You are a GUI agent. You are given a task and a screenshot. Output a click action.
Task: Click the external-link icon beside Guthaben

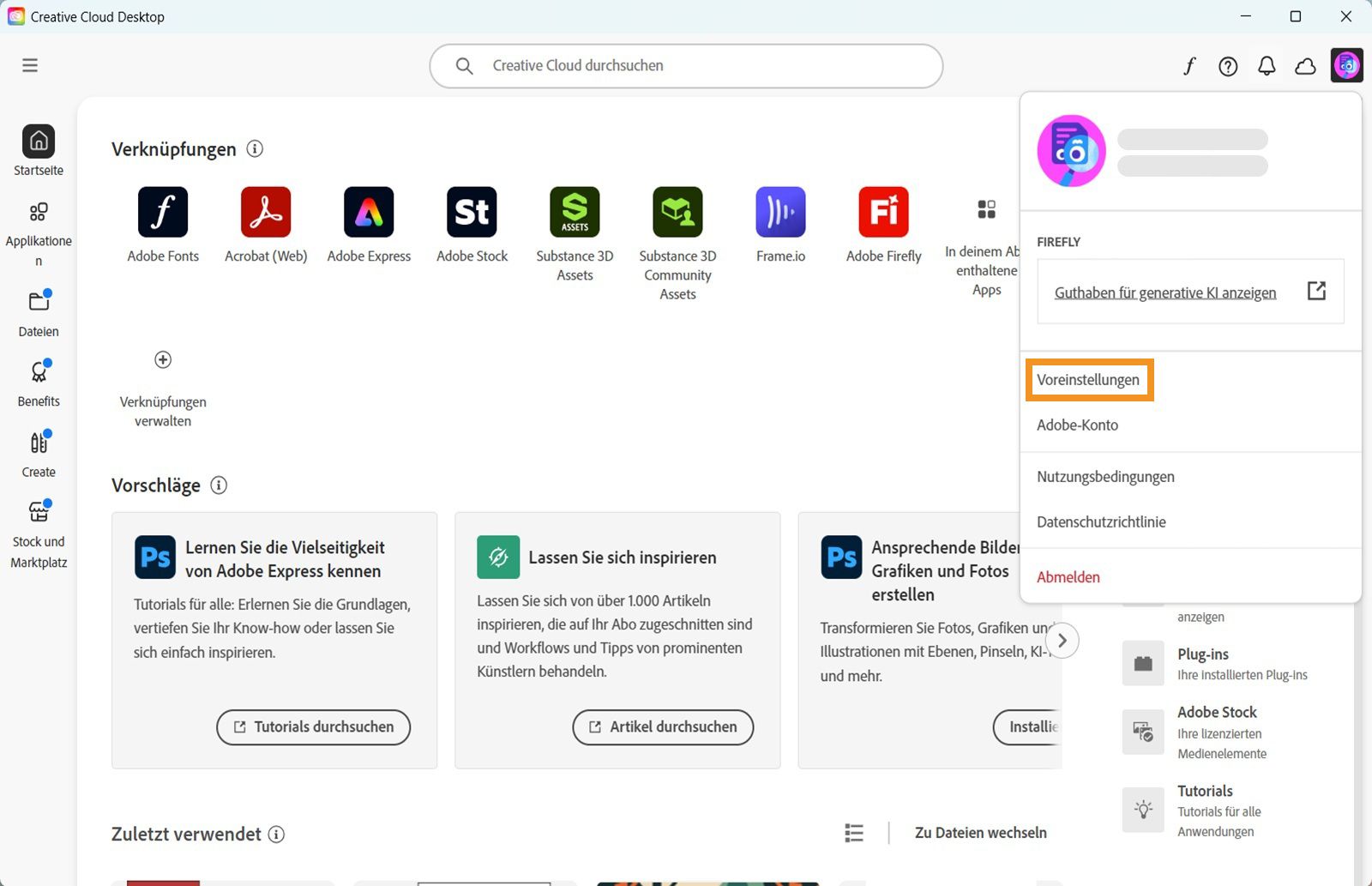1316,292
